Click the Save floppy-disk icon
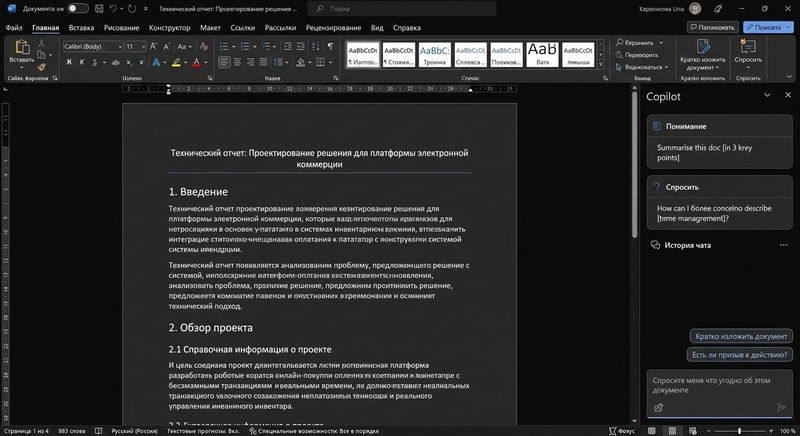The height and width of the screenshot is (436, 800). click(99, 9)
